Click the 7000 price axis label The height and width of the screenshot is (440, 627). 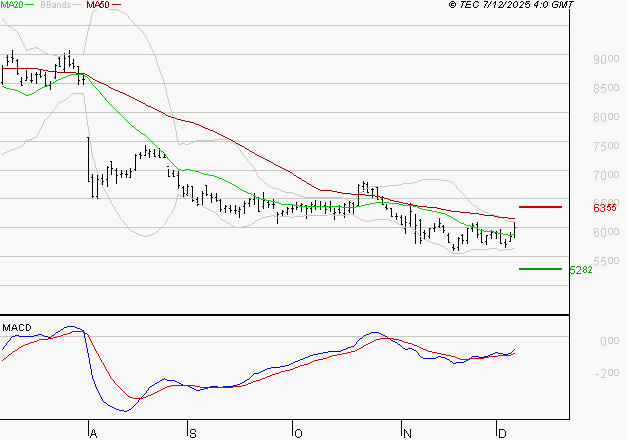click(606, 175)
